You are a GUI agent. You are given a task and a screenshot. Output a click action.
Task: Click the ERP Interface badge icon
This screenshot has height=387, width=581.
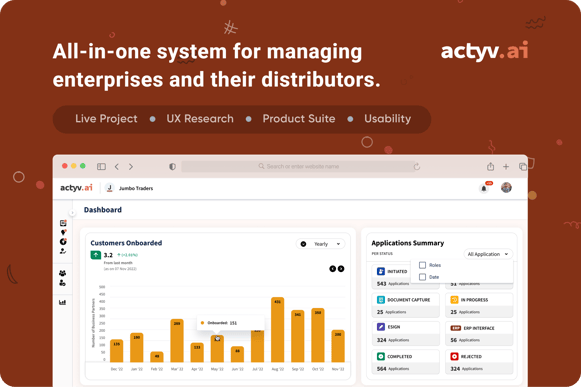pos(455,328)
